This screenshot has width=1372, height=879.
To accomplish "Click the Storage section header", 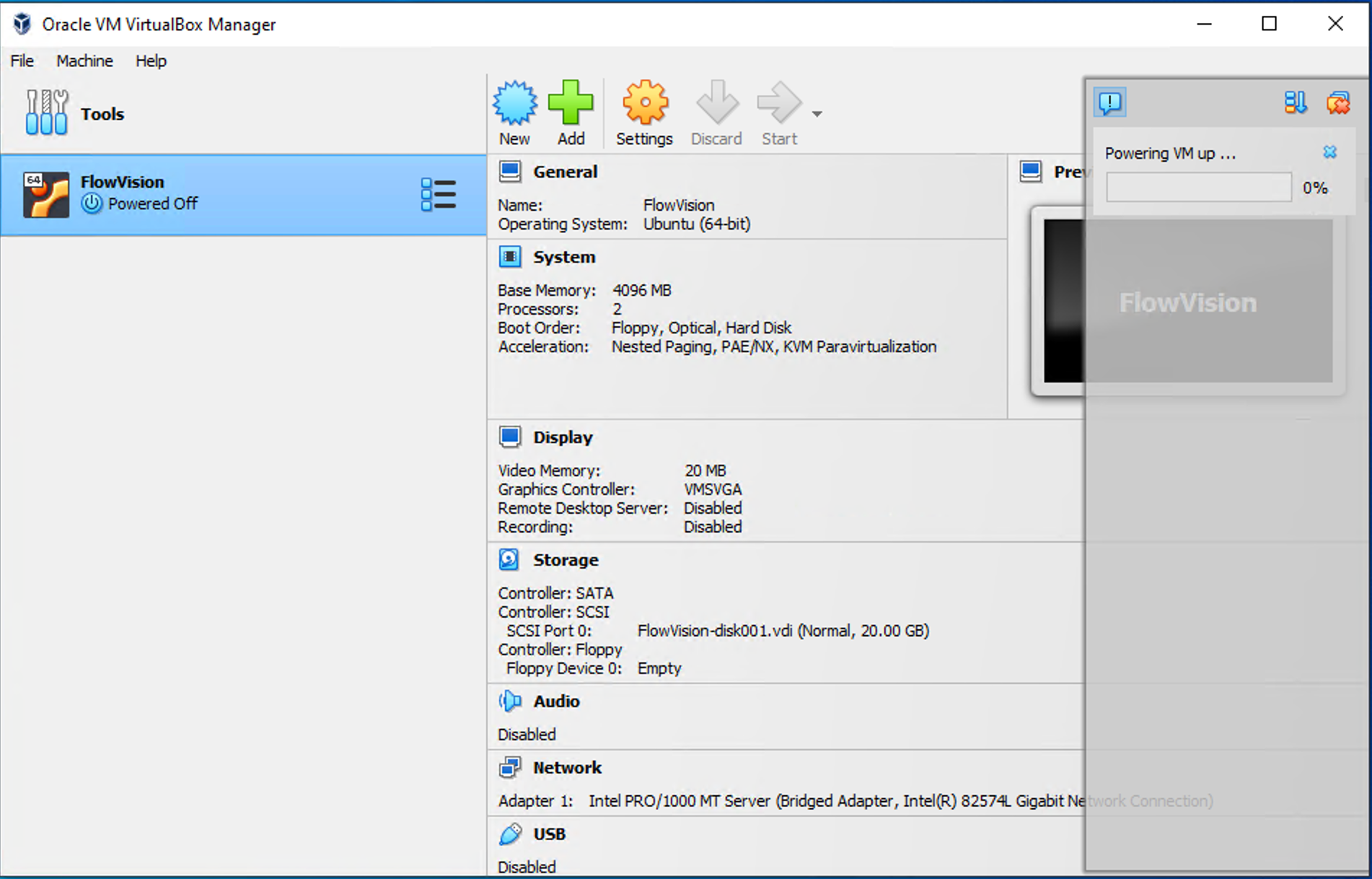I will (566, 560).
